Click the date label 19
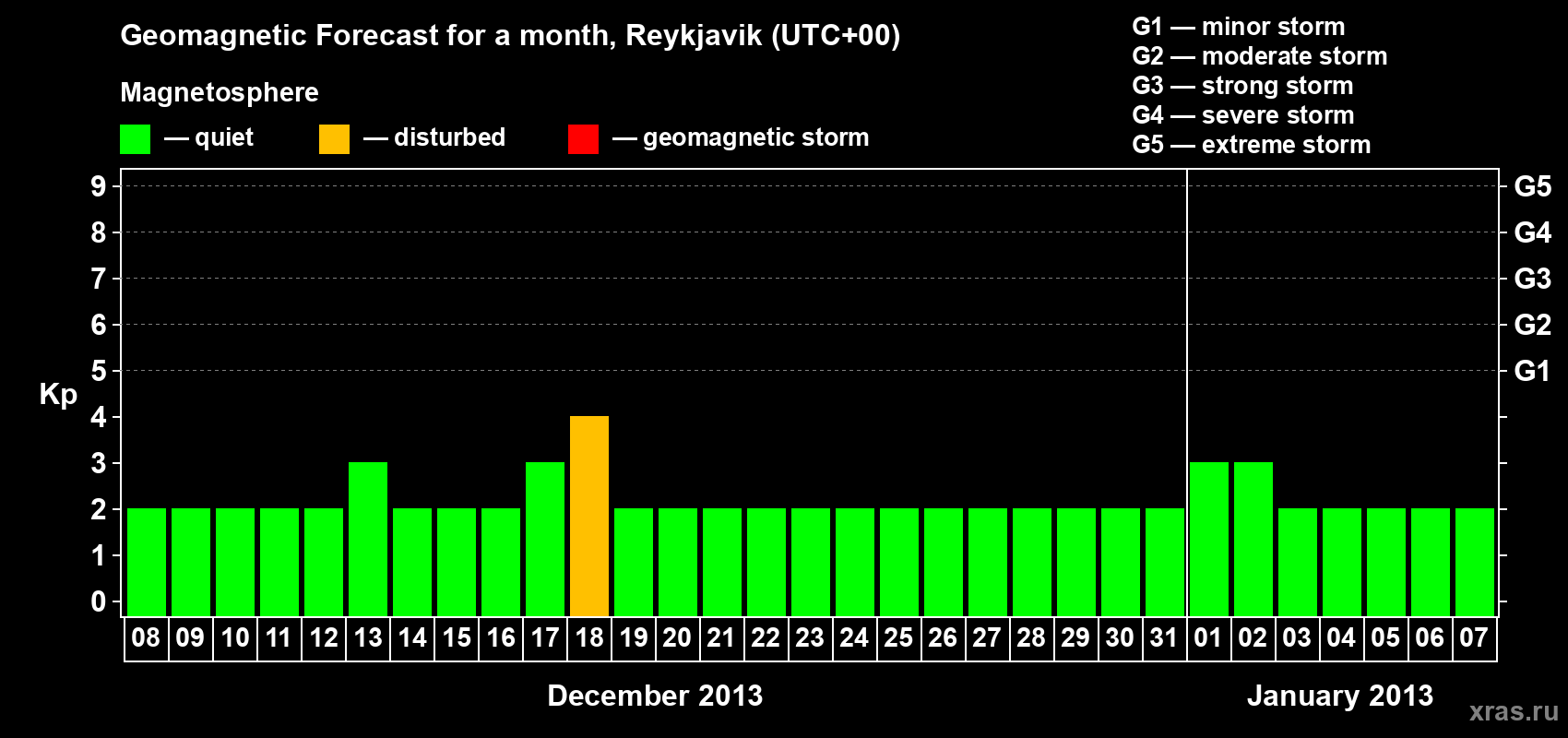This screenshot has height=738, width=1568. (633, 637)
